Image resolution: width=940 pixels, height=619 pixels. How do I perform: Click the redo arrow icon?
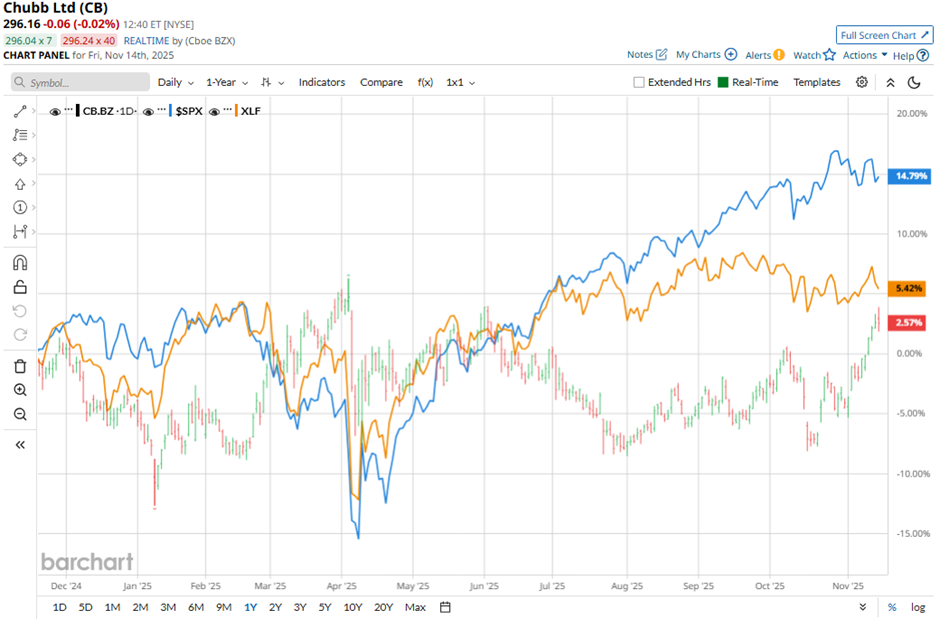[20, 334]
